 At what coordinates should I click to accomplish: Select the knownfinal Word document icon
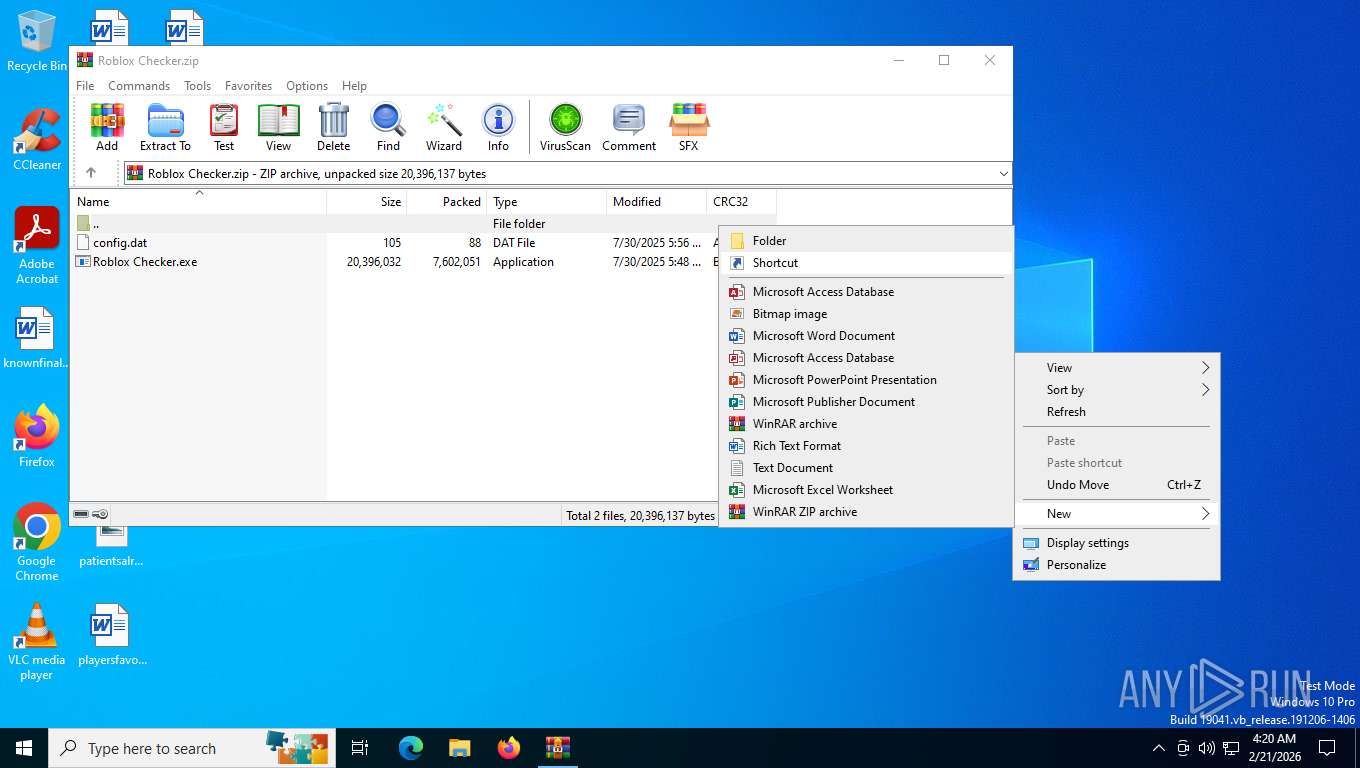(x=37, y=338)
